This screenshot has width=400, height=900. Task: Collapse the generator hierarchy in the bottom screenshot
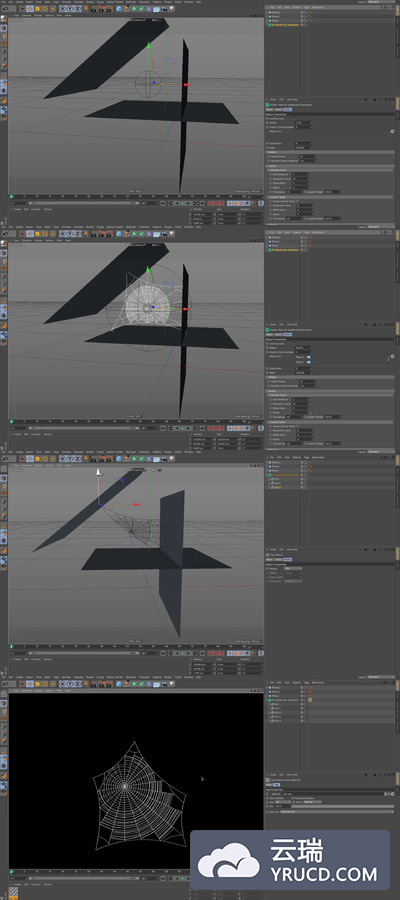click(x=268, y=700)
